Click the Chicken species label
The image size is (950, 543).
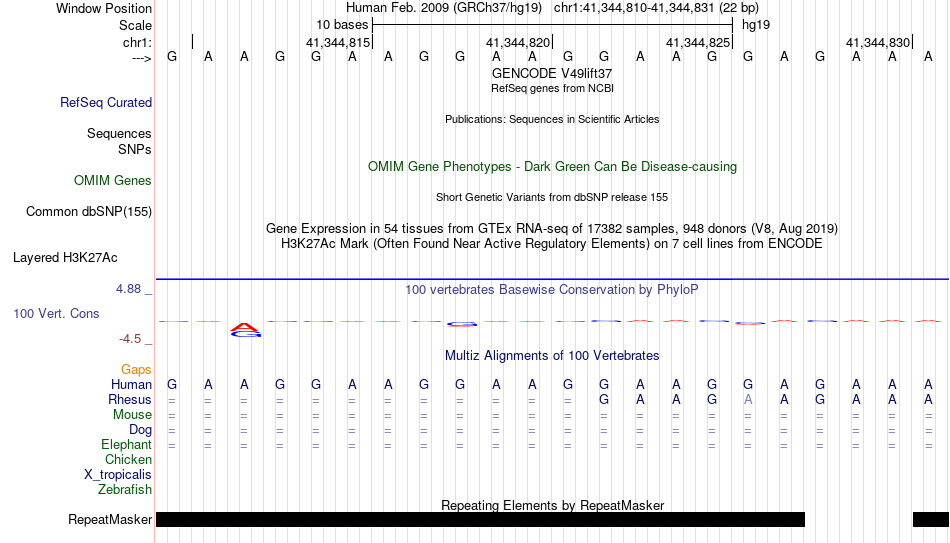pyautogui.click(x=128, y=459)
